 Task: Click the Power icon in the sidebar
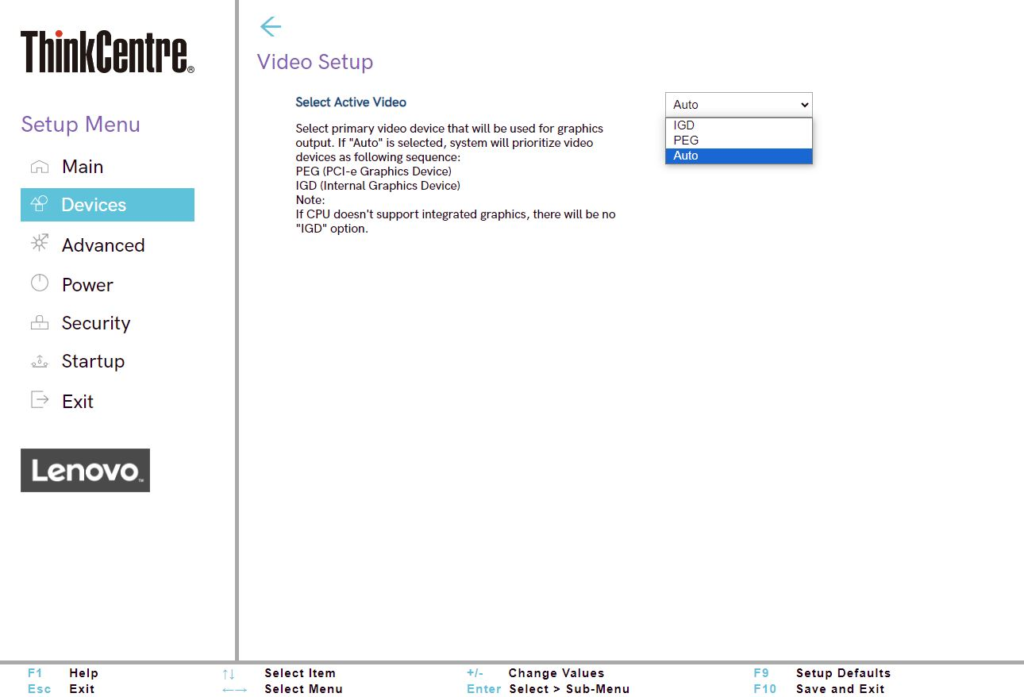click(x=40, y=284)
